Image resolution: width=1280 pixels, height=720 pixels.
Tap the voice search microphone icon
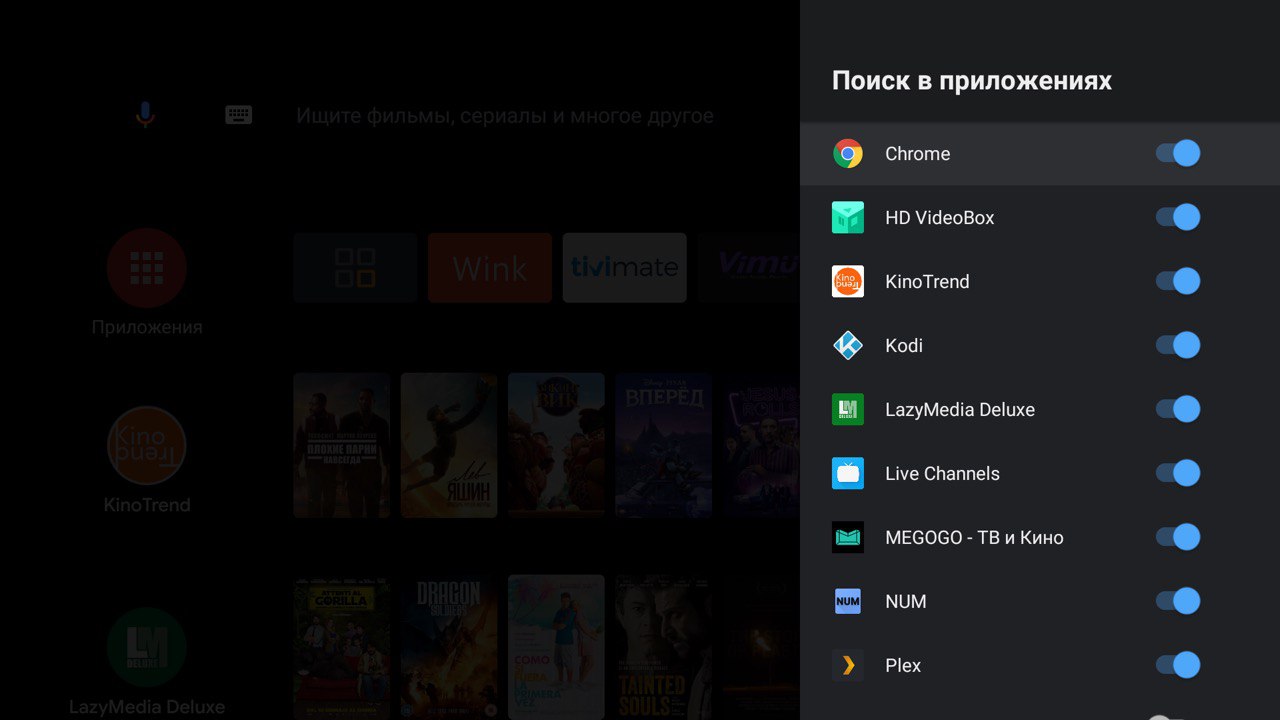tap(145, 115)
